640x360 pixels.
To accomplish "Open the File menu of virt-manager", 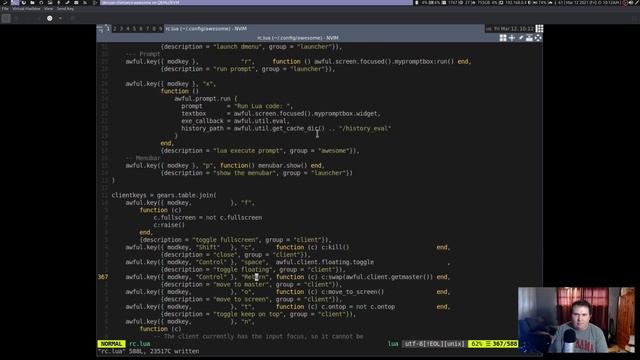I will pyautogui.click(x=5, y=9).
